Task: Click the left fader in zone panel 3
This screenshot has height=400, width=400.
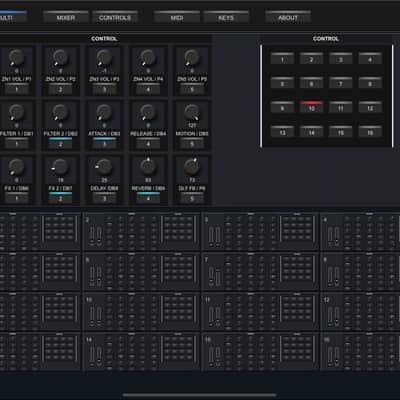Action: 211,236
